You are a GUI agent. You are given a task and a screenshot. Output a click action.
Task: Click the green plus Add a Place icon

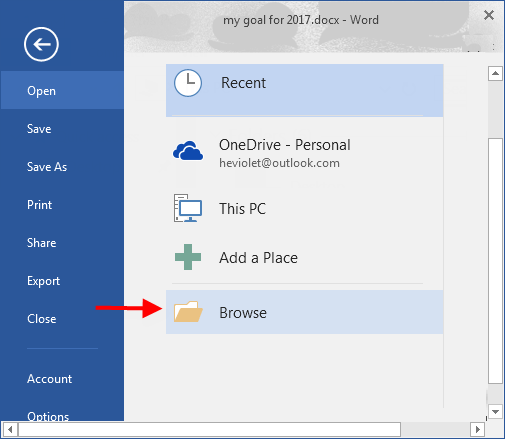[188, 257]
